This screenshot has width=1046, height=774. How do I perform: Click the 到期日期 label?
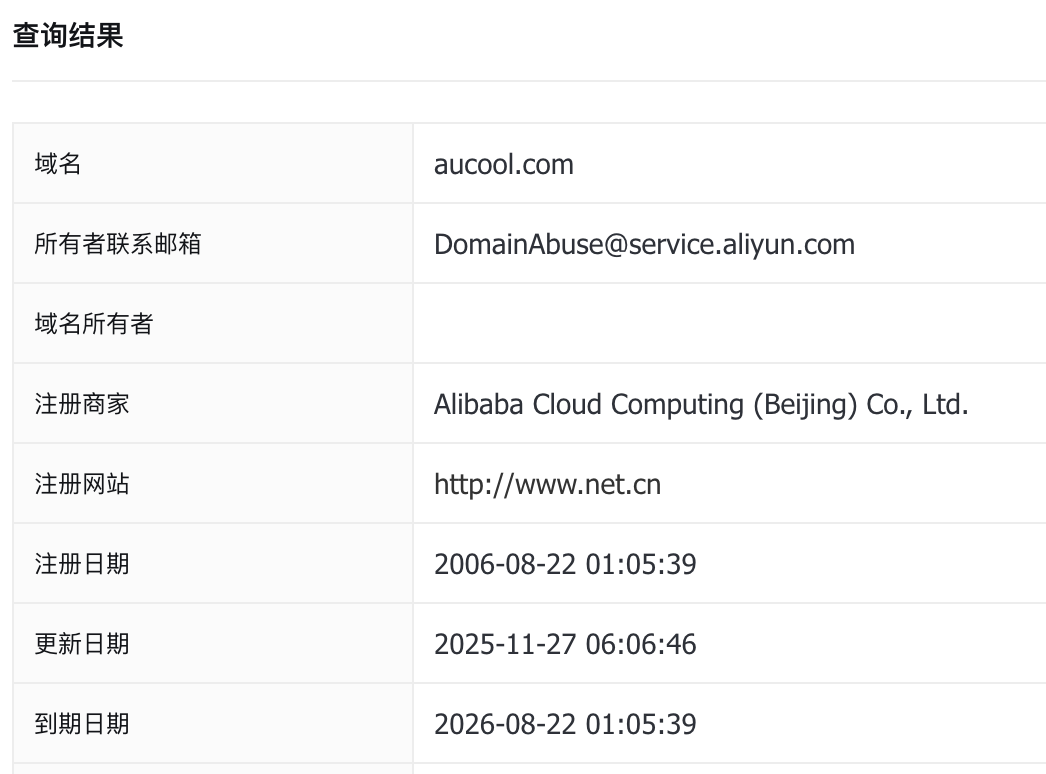click(x=82, y=724)
